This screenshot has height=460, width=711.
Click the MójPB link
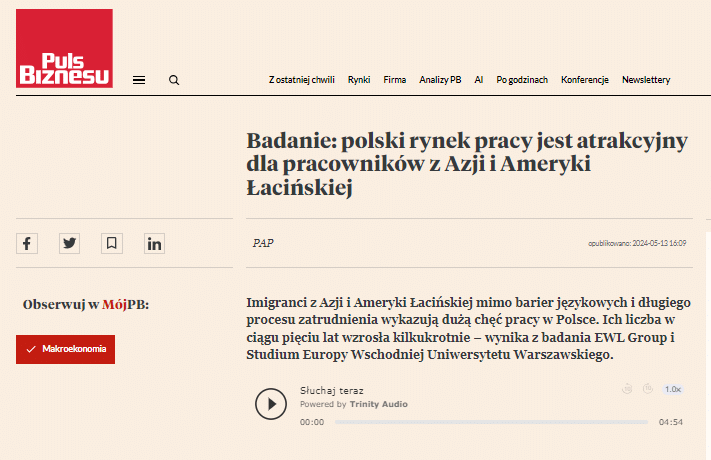[x=125, y=304]
